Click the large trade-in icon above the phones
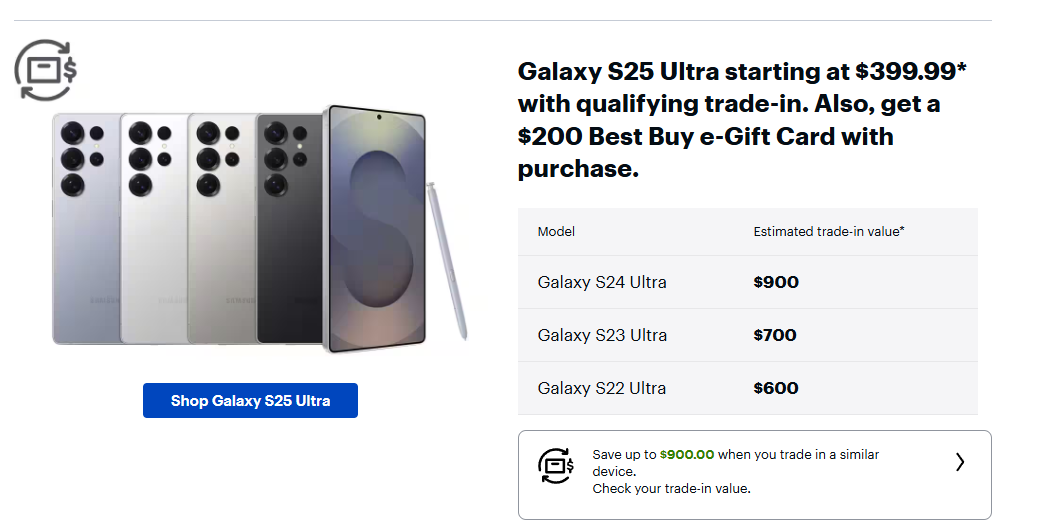1059x524 pixels. tap(45, 69)
